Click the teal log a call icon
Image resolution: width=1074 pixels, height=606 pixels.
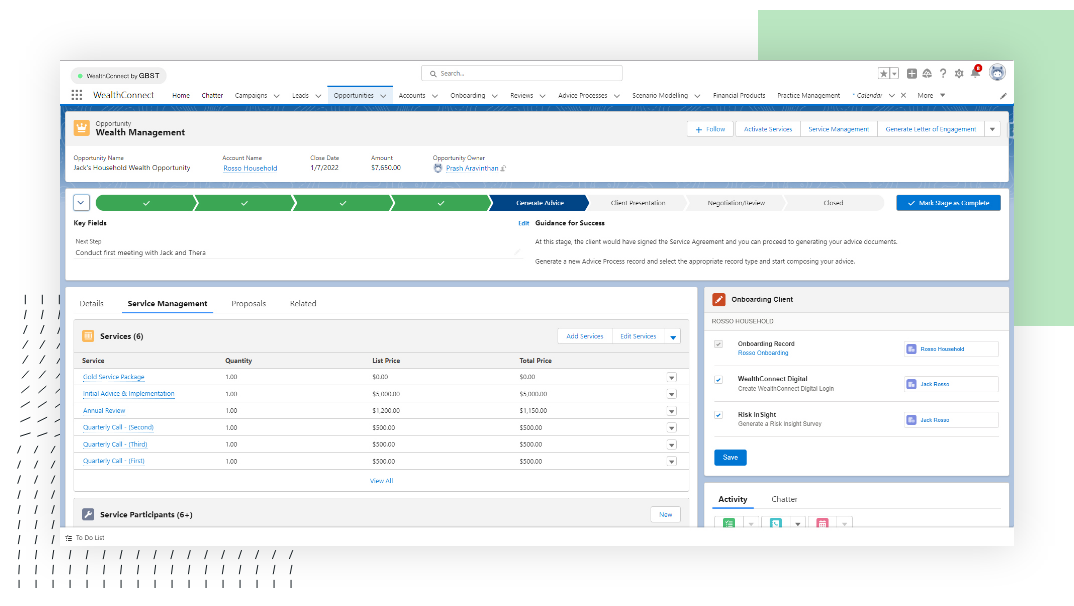pos(775,523)
